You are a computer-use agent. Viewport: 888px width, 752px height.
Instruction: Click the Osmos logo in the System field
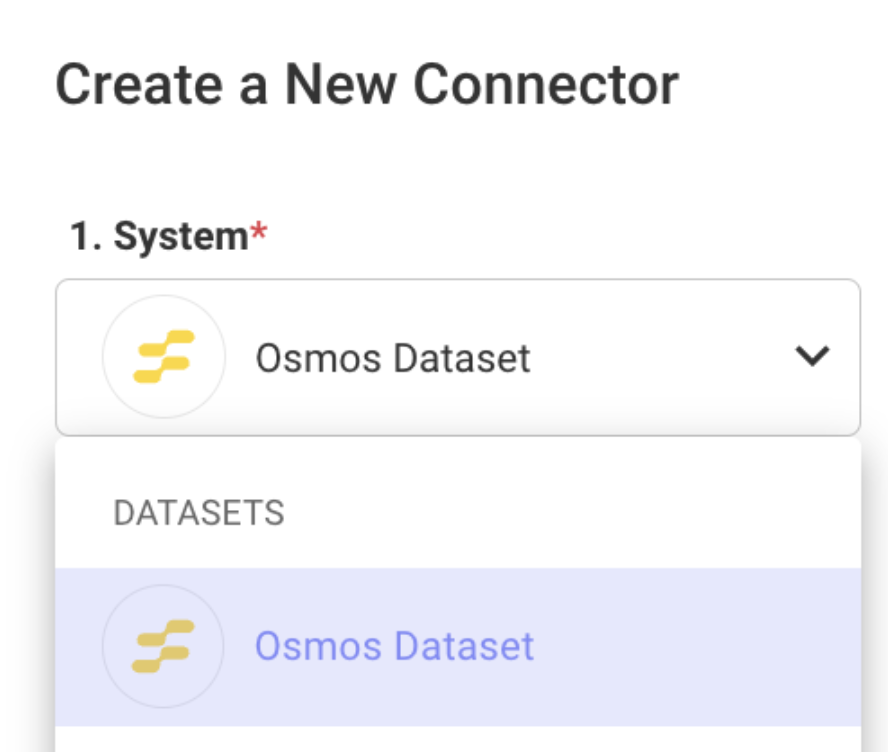(163, 356)
